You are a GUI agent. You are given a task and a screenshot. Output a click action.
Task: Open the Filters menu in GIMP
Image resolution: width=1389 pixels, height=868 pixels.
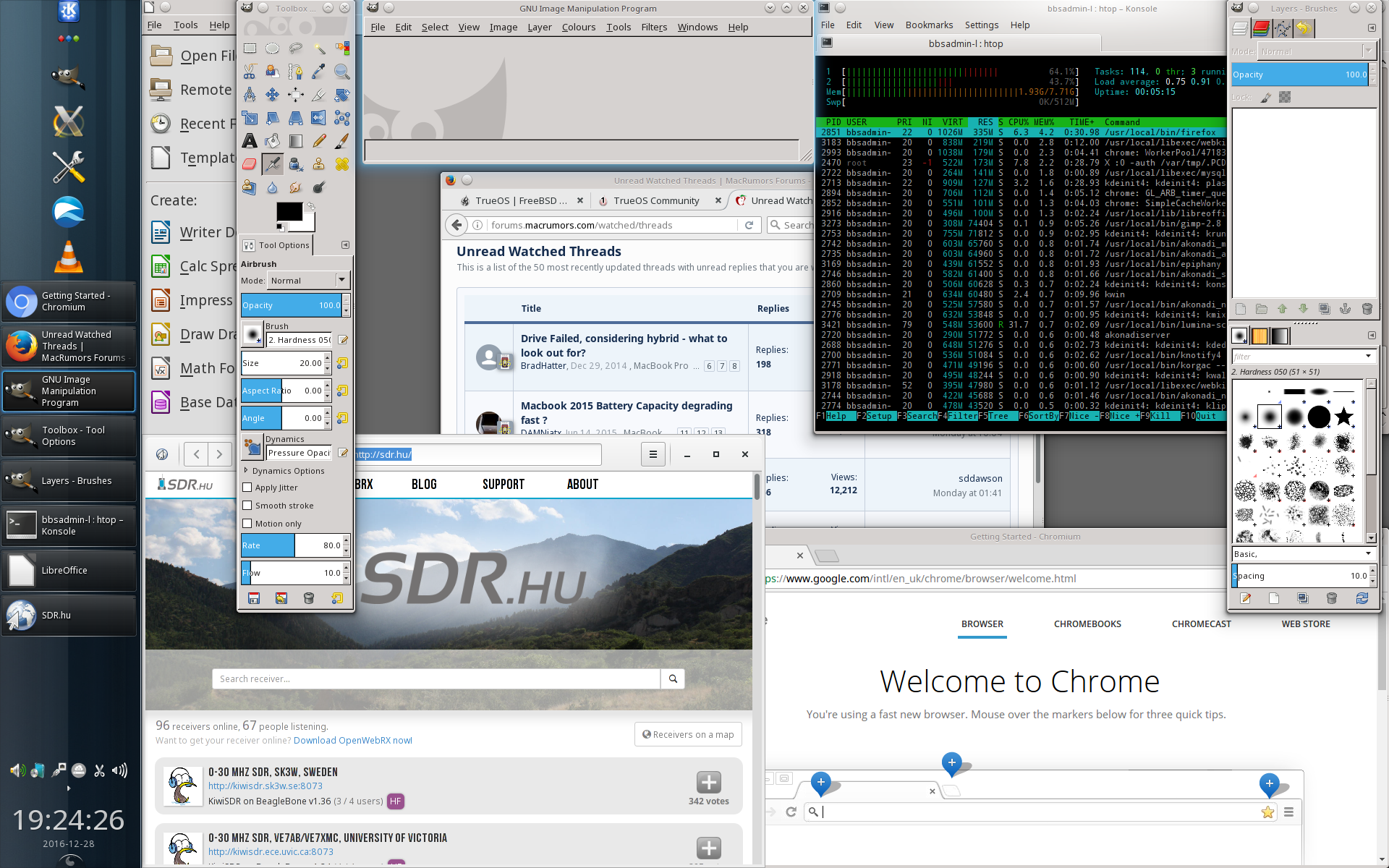tap(654, 27)
